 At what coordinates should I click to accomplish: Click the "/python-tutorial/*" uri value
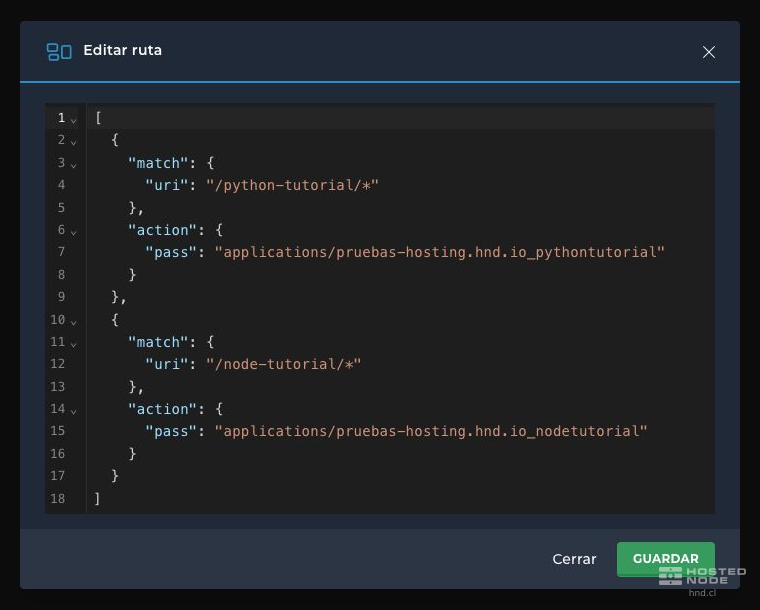pyautogui.click(x=292, y=185)
